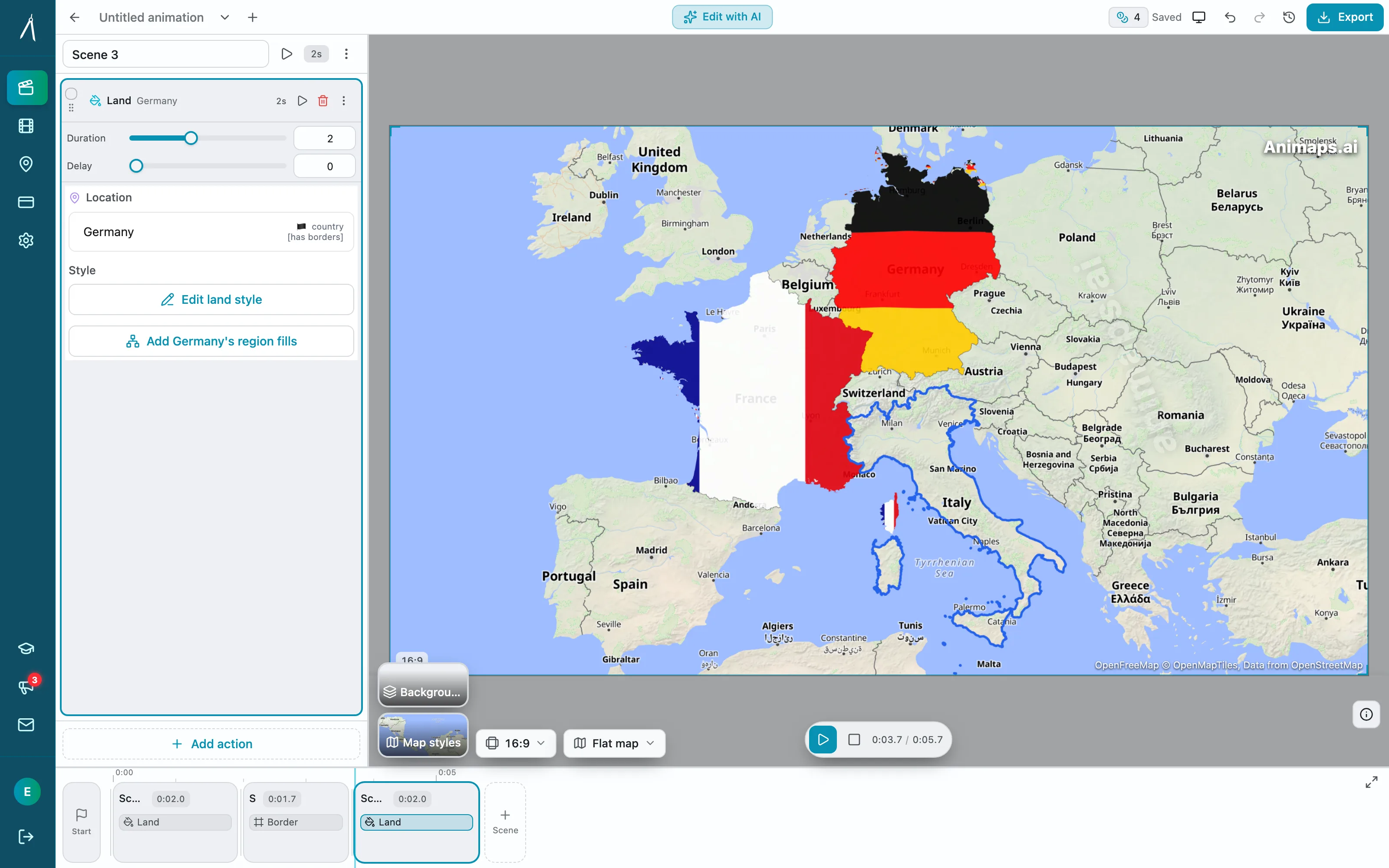The width and height of the screenshot is (1389, 868).
Task: Click the 0:02.0 badge on Scene 3
Action: coord(412,799)
